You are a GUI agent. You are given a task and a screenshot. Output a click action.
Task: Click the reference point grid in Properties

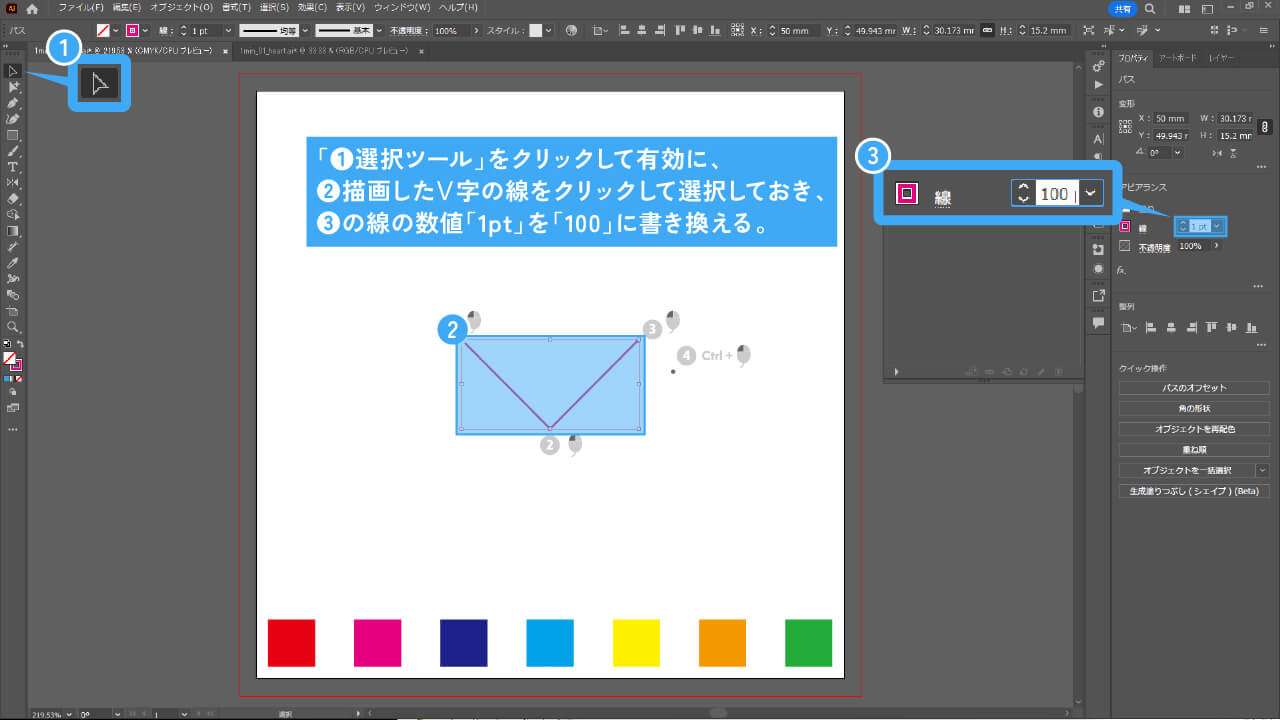(x=1125, y=126)
